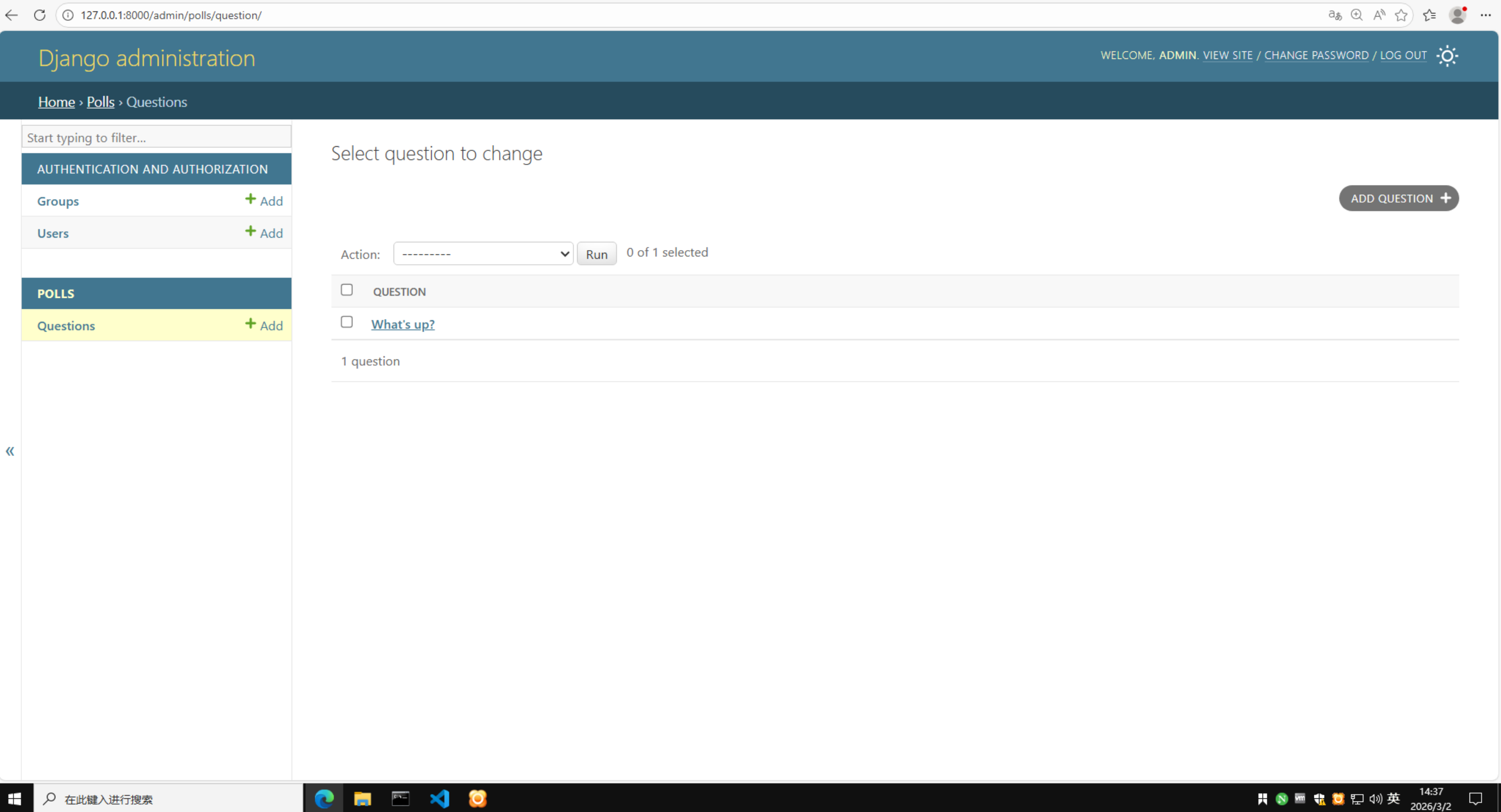This screenshot has height=812, width=1501.
Task: Tick the checkbox beside What's up?
Action: click(347, 321)
